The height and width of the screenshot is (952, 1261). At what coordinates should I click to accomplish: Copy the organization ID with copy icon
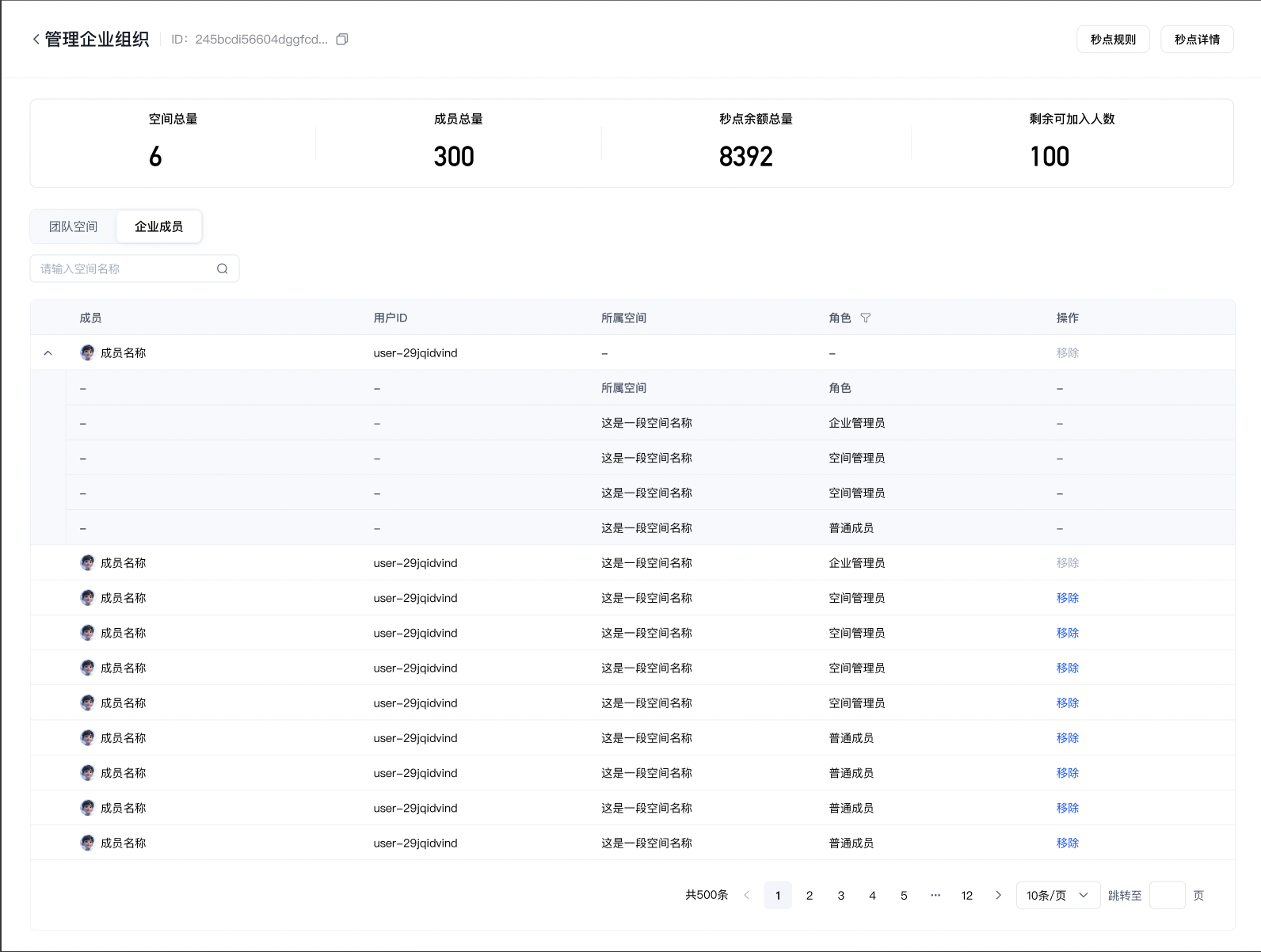[342, 40]
